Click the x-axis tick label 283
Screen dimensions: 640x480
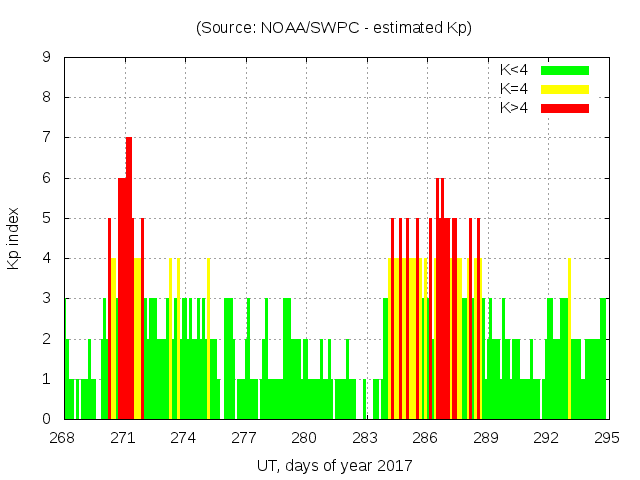[x=365, y=438]
